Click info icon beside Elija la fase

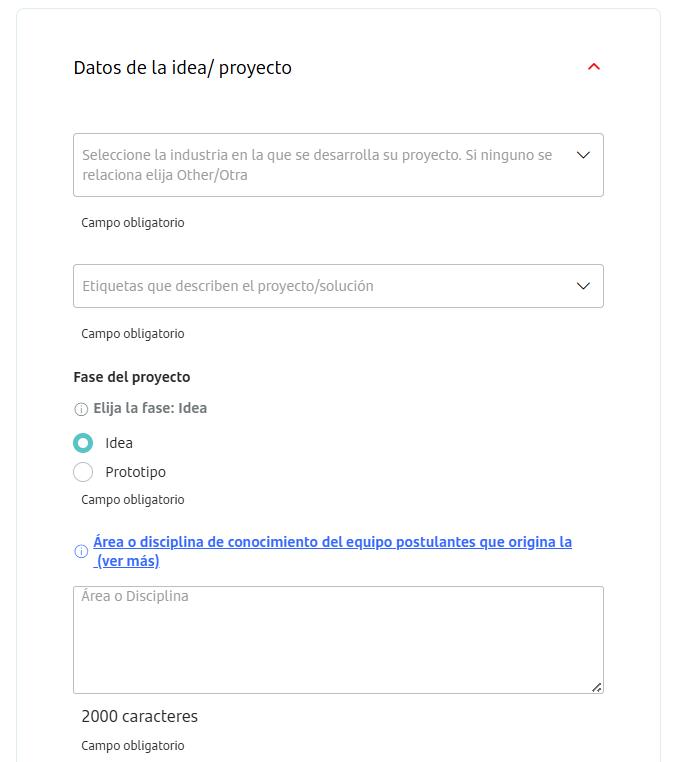point(81,409)
